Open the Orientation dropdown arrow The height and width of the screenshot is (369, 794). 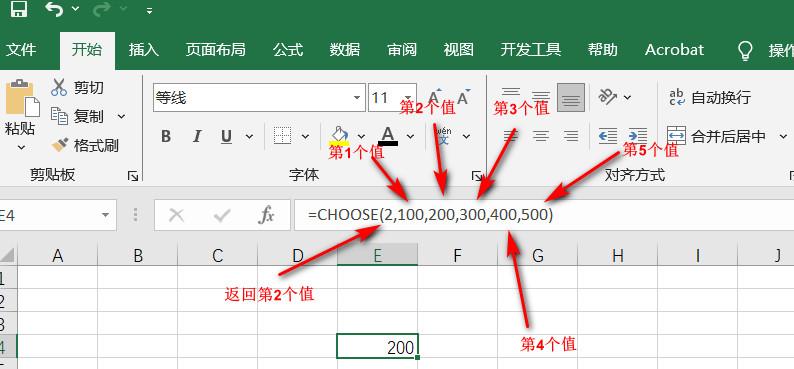627,97
